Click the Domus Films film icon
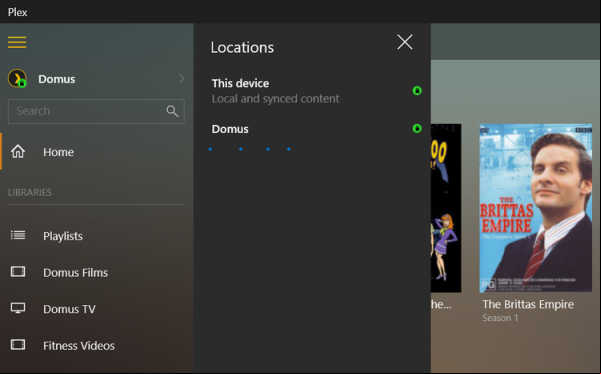The image size is (601, 374). (18, 272)
